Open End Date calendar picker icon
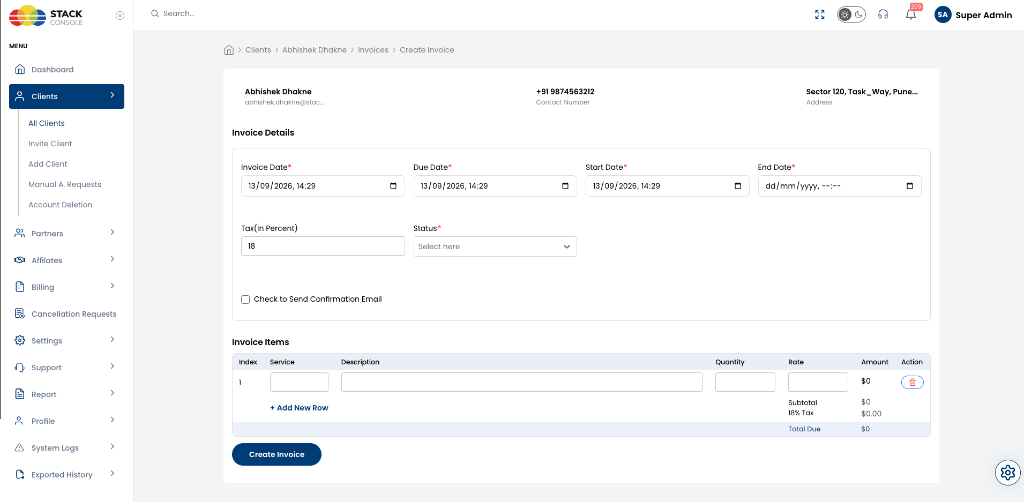Image resolution: width=1024 pixels, height=502 pixels. (x=910, y=185)
